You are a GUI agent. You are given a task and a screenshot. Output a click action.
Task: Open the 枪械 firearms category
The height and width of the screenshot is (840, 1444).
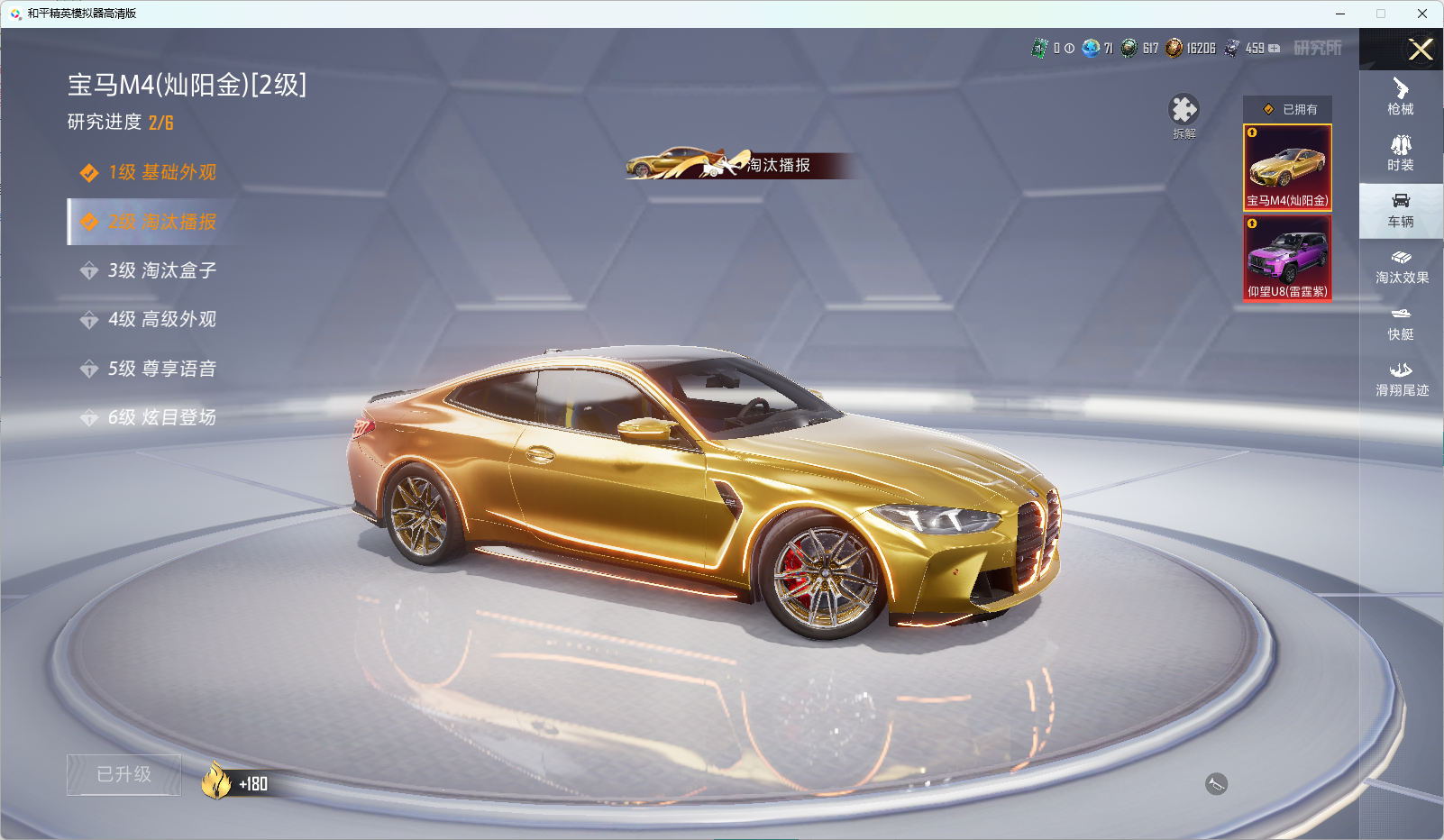[1400, 97]
